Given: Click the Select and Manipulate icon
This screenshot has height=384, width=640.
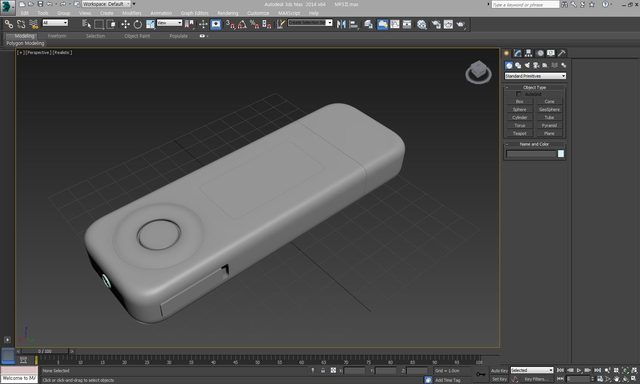Looking at the screenshot, I should pos(203,24).
